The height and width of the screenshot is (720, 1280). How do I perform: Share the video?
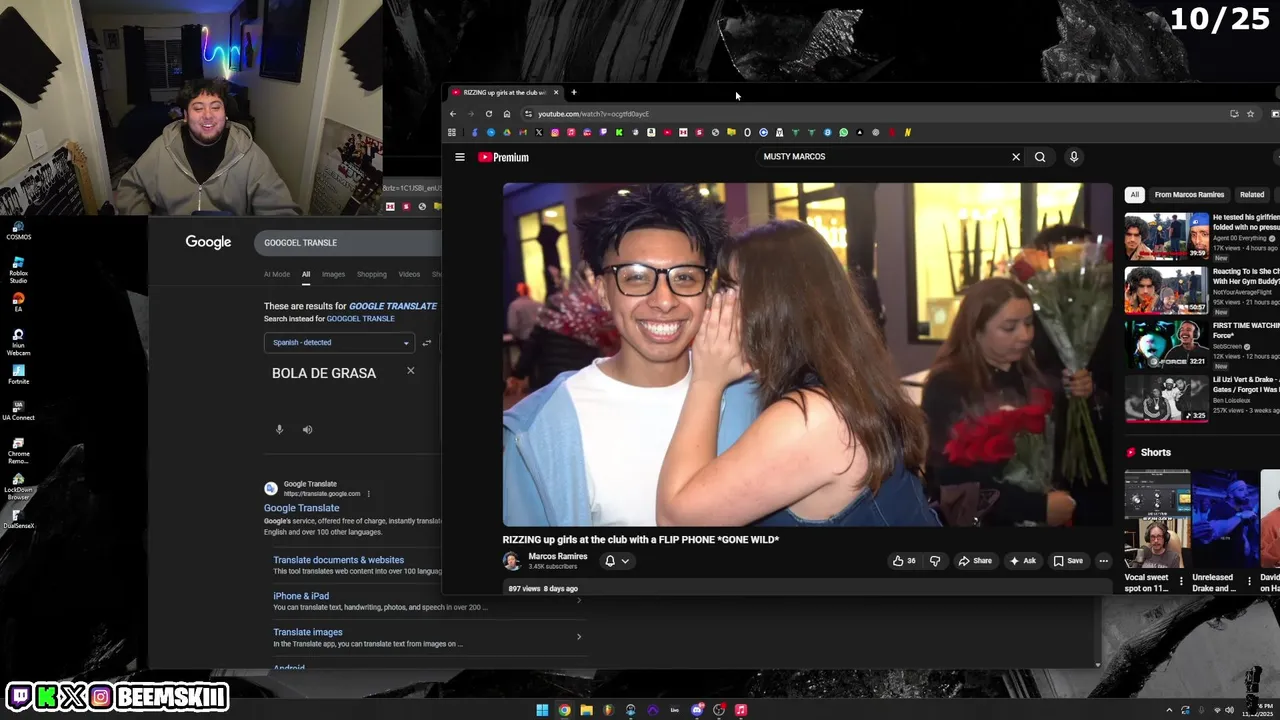point(975,561)
